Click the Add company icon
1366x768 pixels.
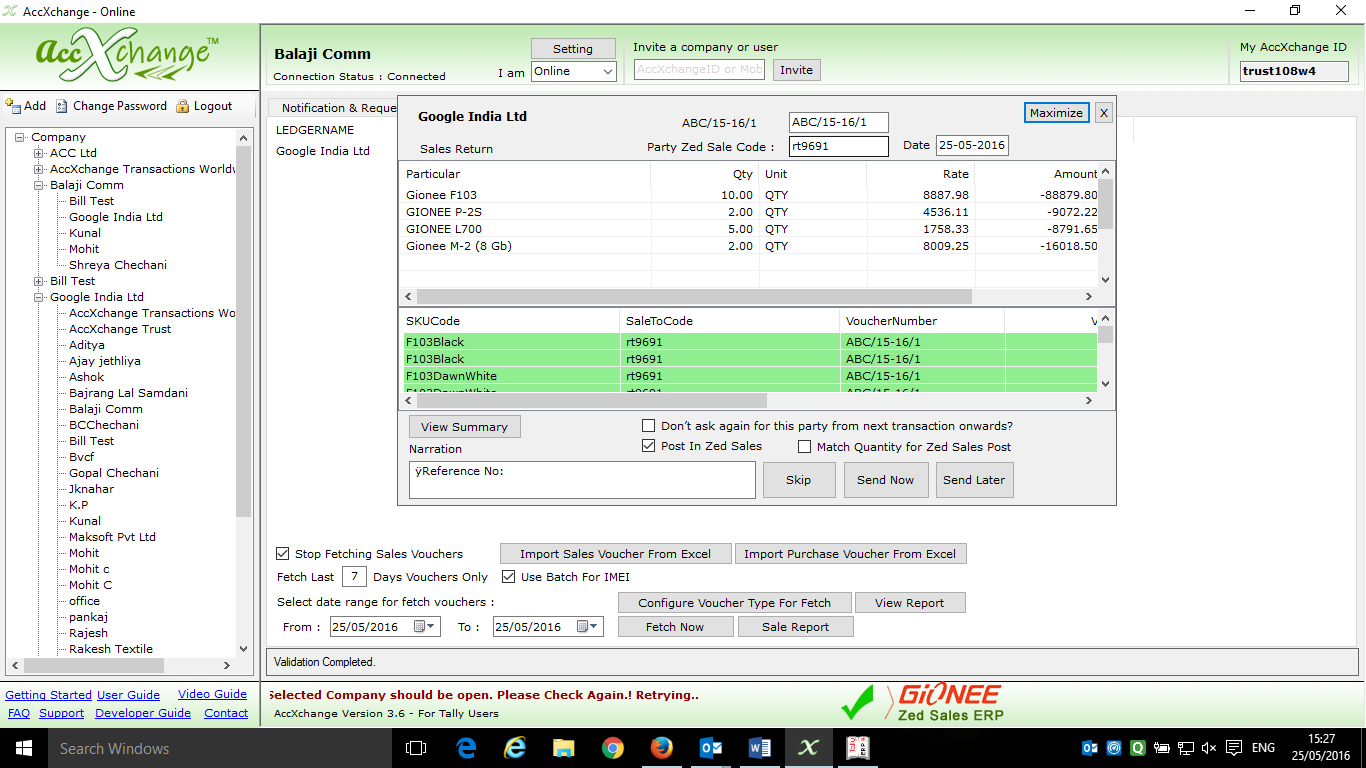pos(13,105)
